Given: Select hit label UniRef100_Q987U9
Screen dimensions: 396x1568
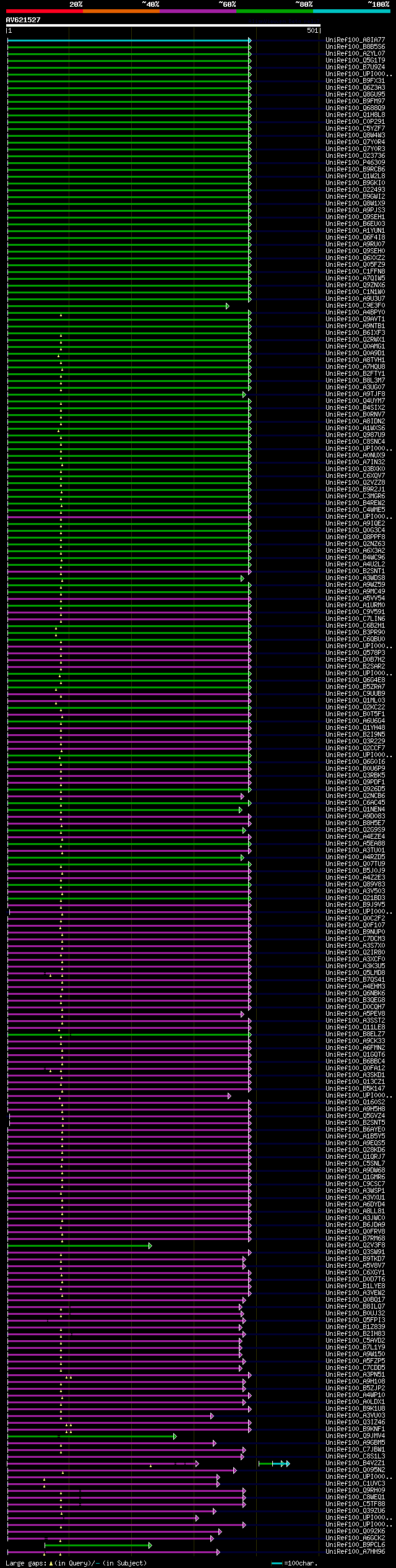Looking at the screenshot, I should point(355,435).
